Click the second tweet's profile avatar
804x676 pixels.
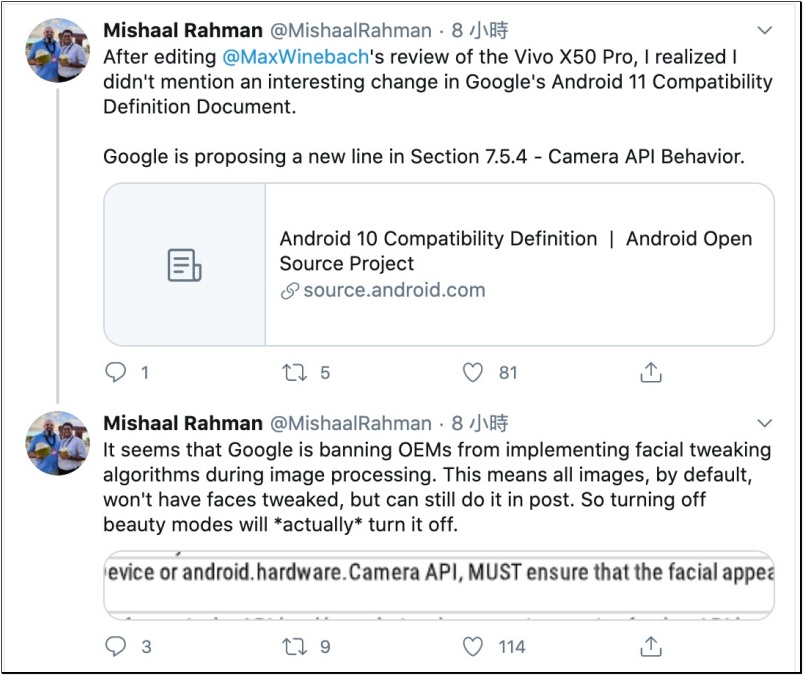pos(57,443)
